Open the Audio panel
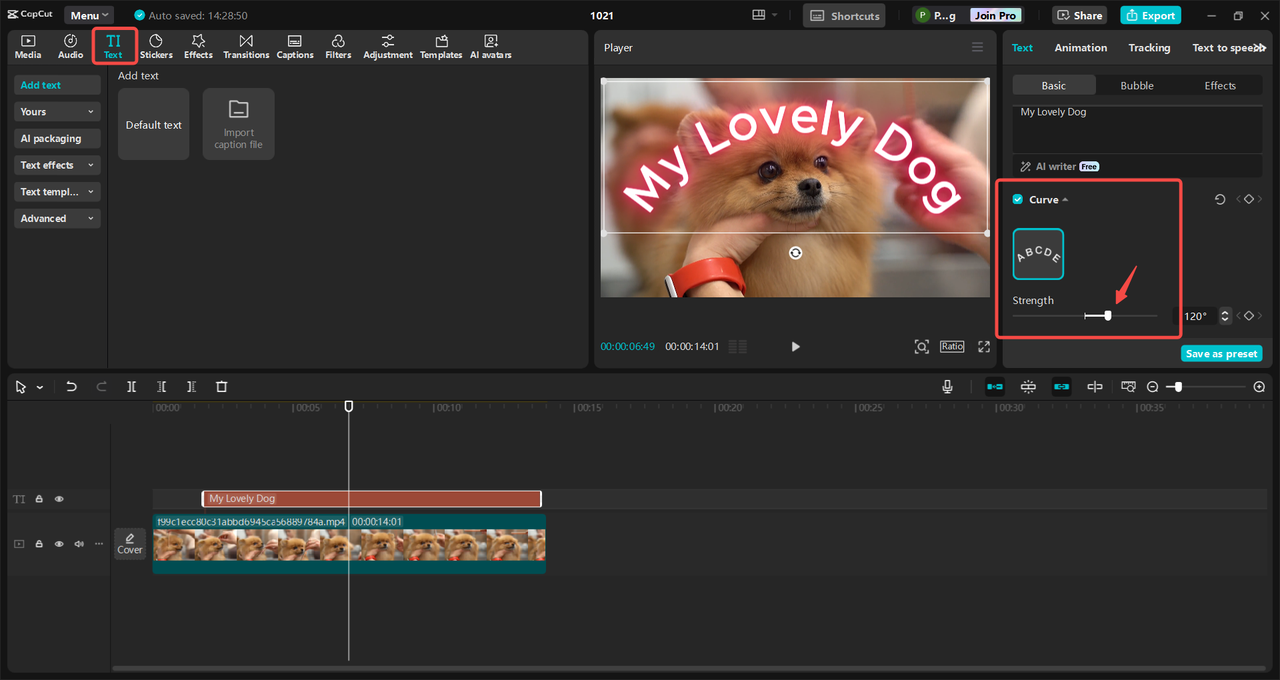The height and width of the screenshot is (680, 1280). (70, 46)
